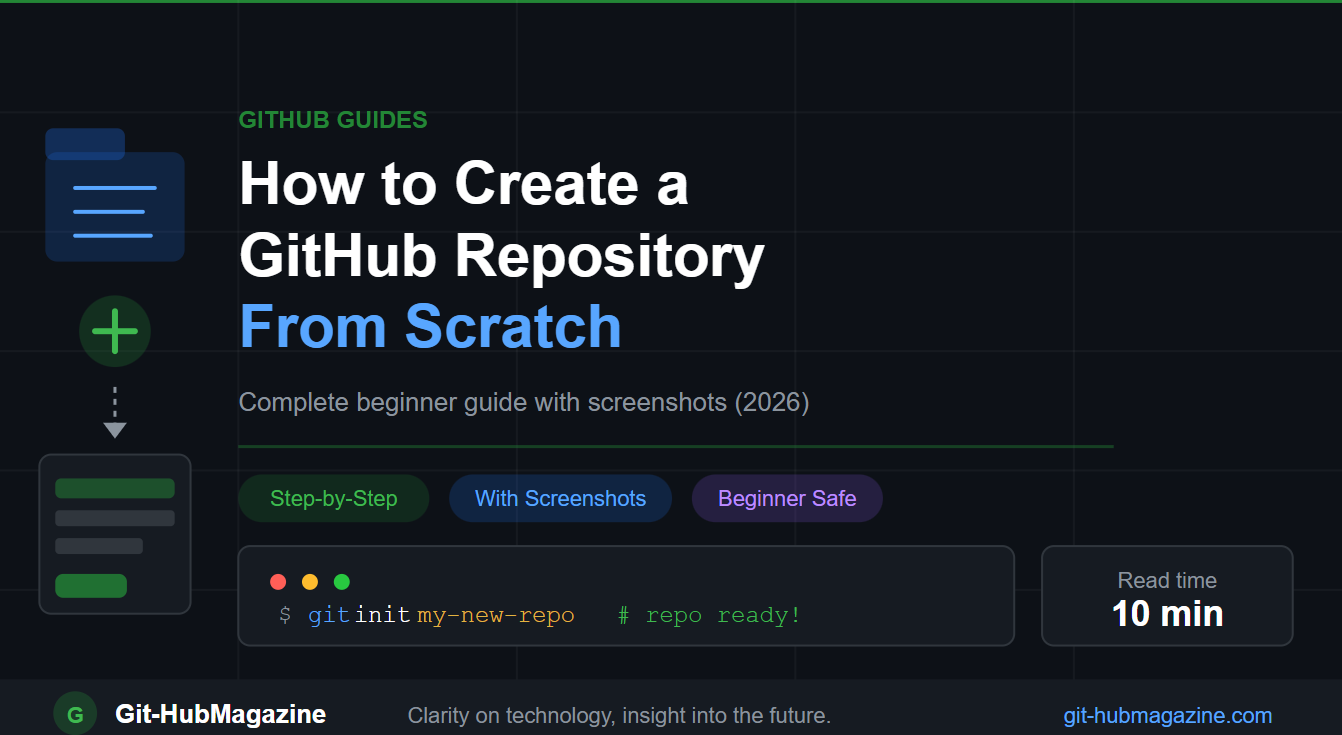Expand the terminal command box

[x=626, y=596]
